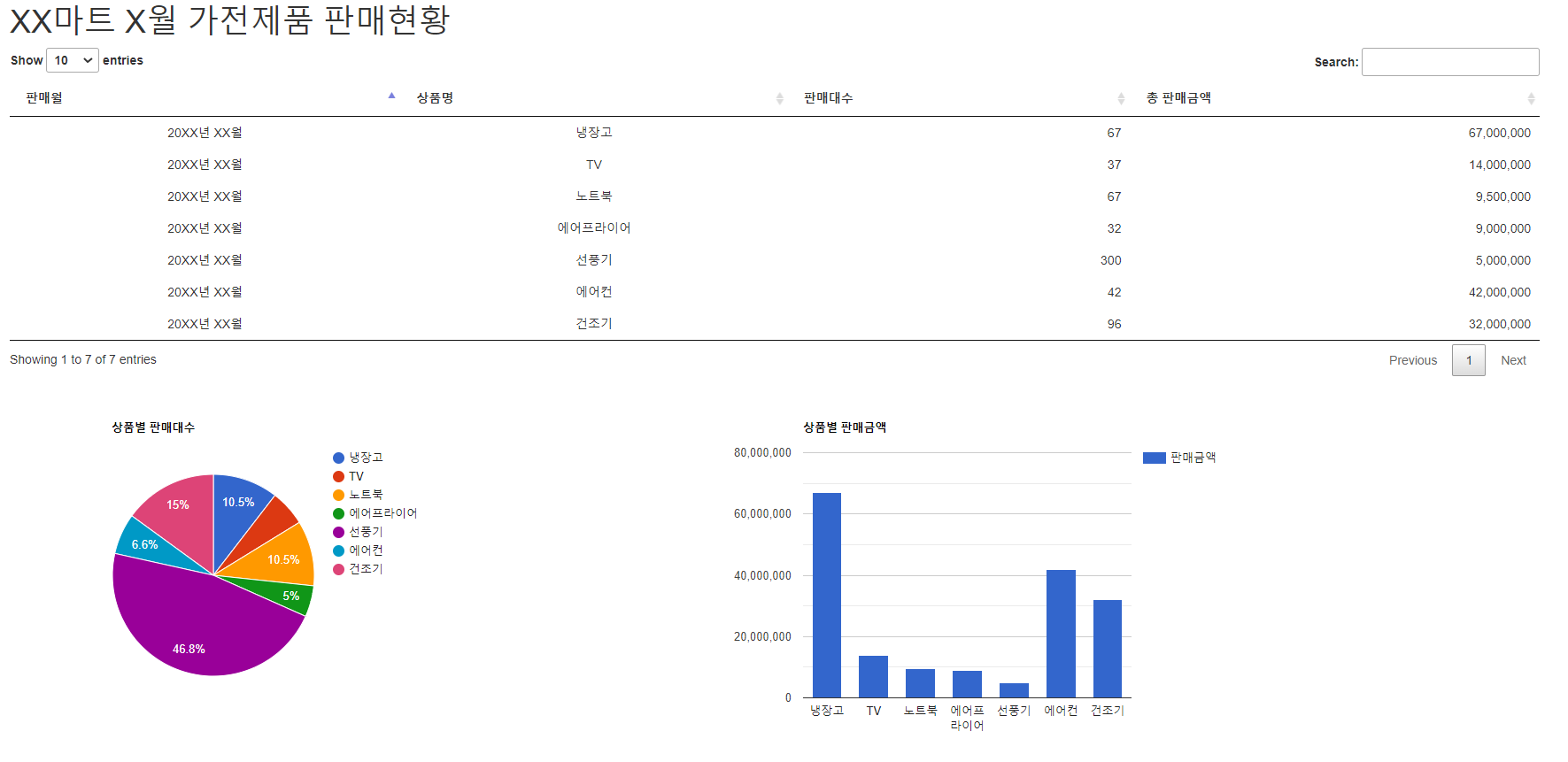Click the 300 units sold cell
The height and width of the screenshot is (762, 1568).
point(959,260)
